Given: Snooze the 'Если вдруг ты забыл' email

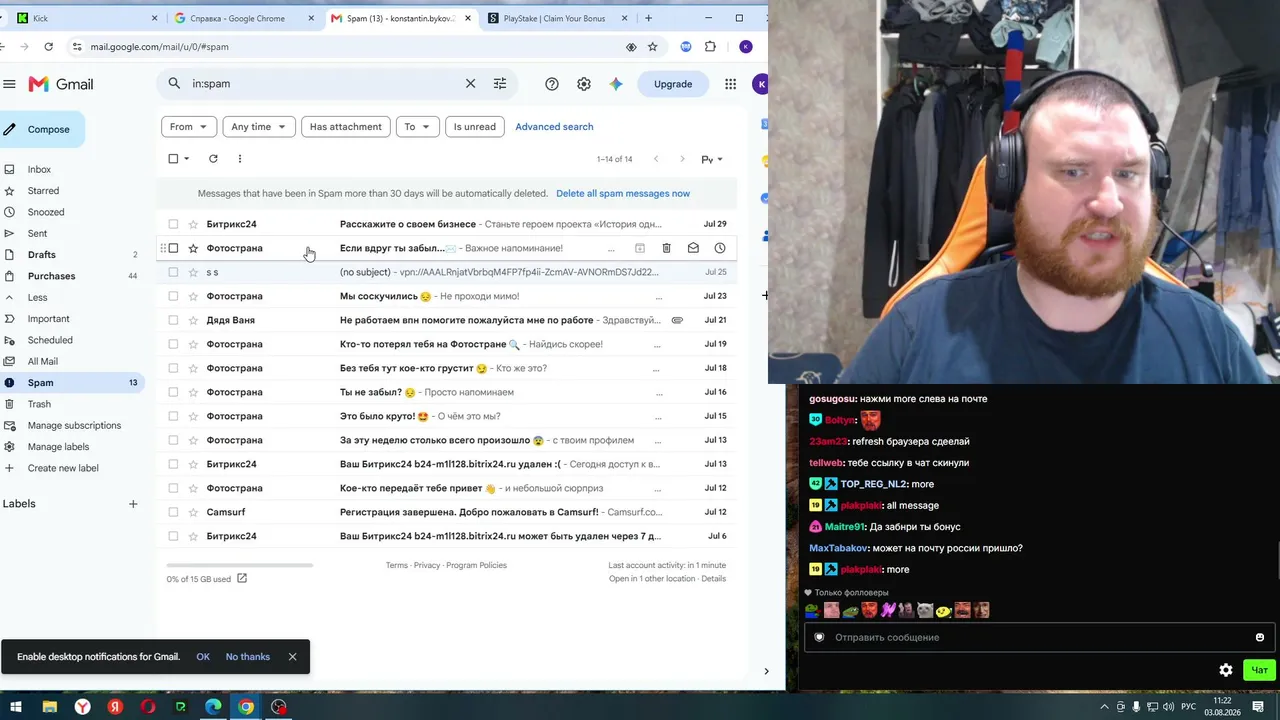Looking at the screenshot, I should (x=719, y=248).
